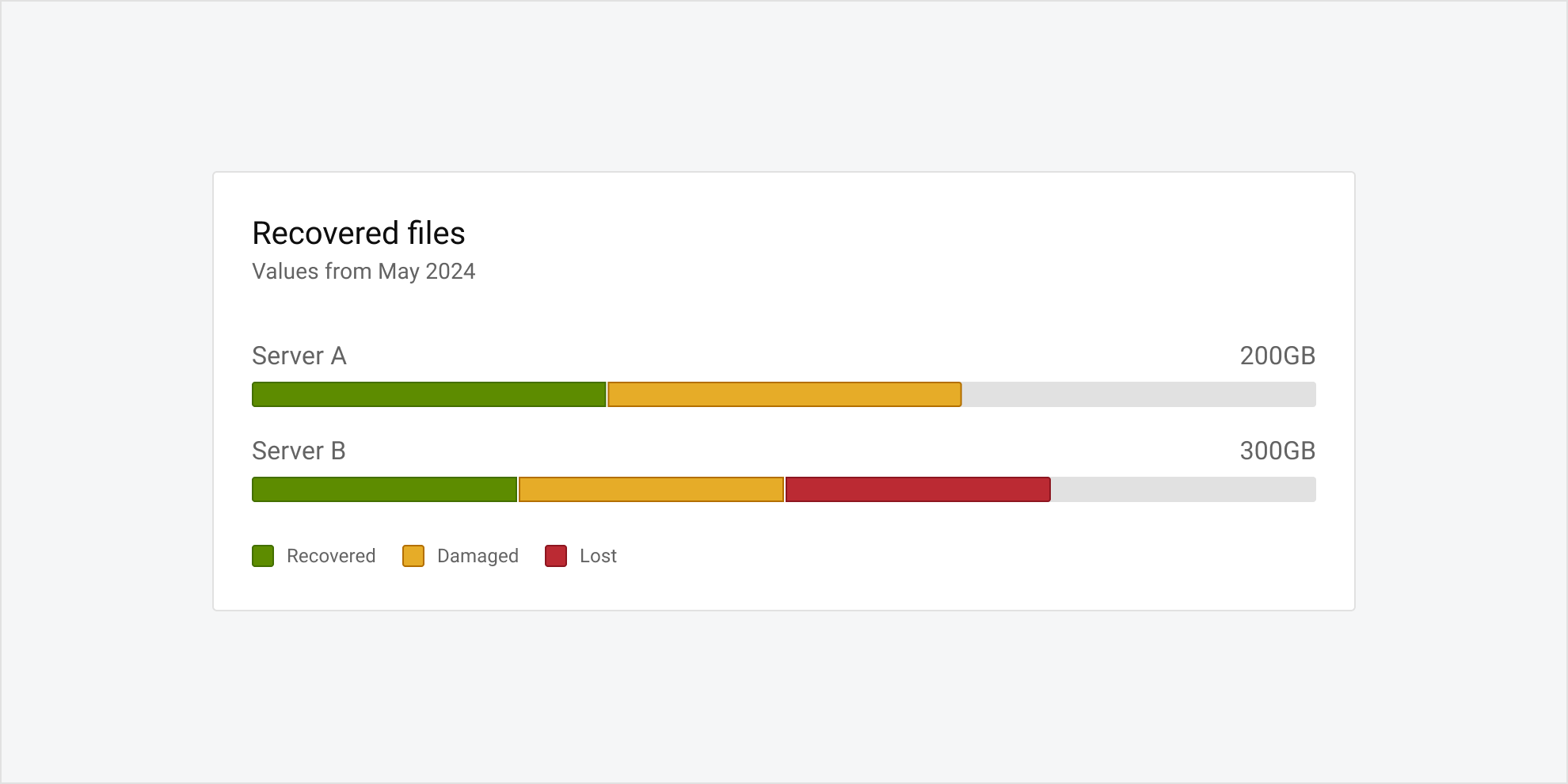This screenshot has height=784, width=1568.
Task: Click the 'Server A' label
Action: tap(299, 356)
